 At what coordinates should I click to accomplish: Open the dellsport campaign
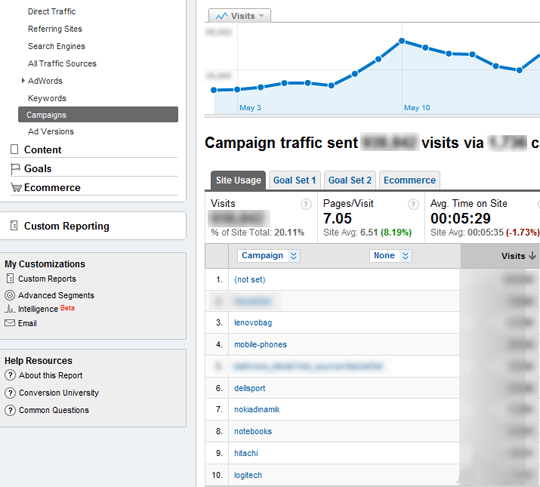click(250, 388)
